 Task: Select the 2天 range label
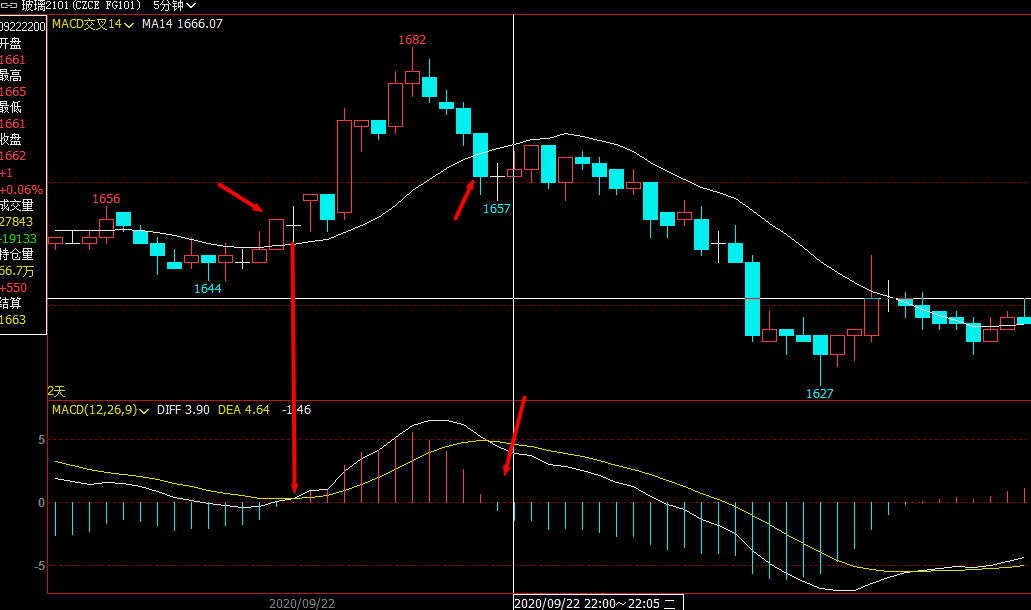click(56, 391)
